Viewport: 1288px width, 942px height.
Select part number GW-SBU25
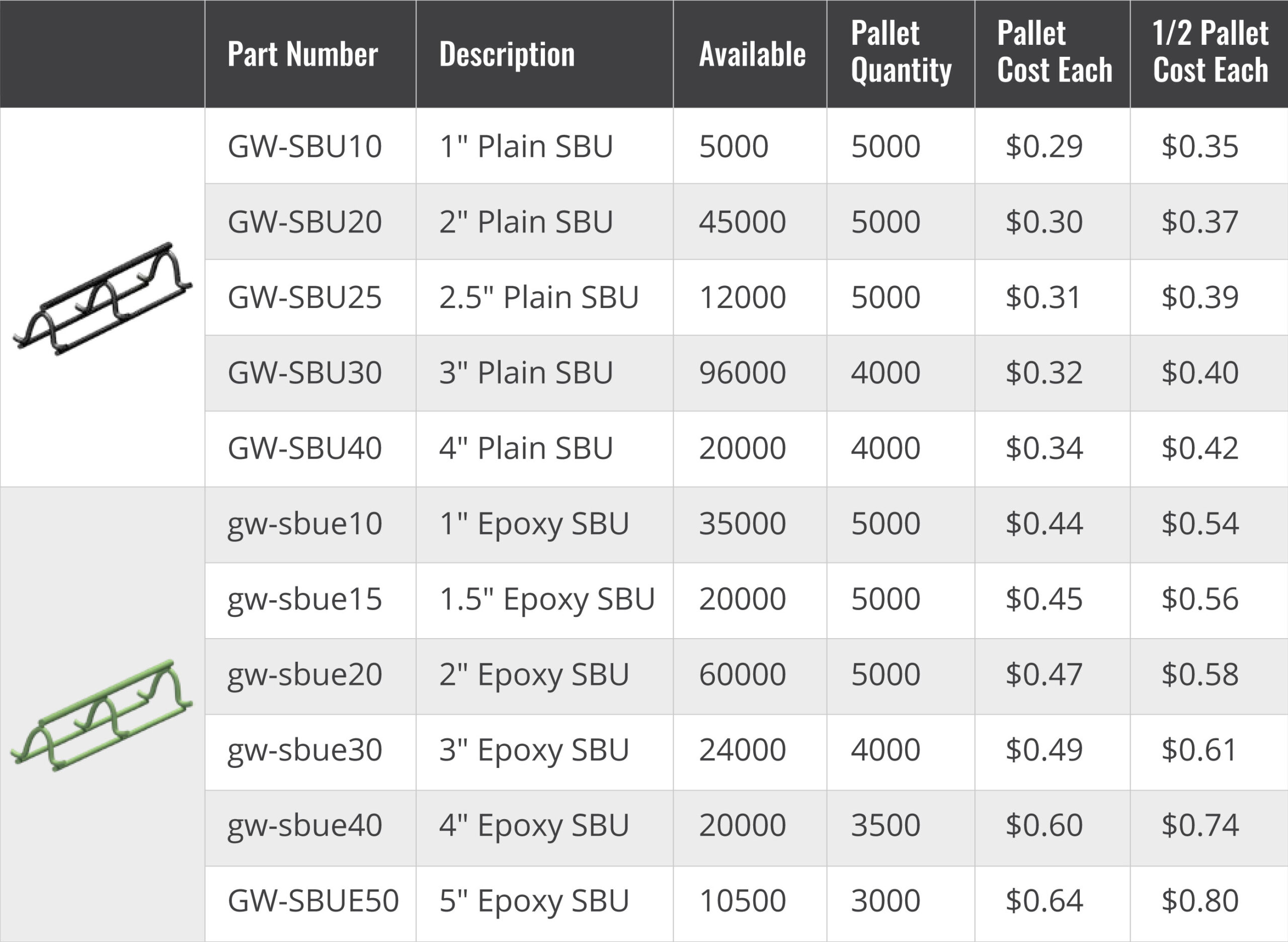point(304,297)
